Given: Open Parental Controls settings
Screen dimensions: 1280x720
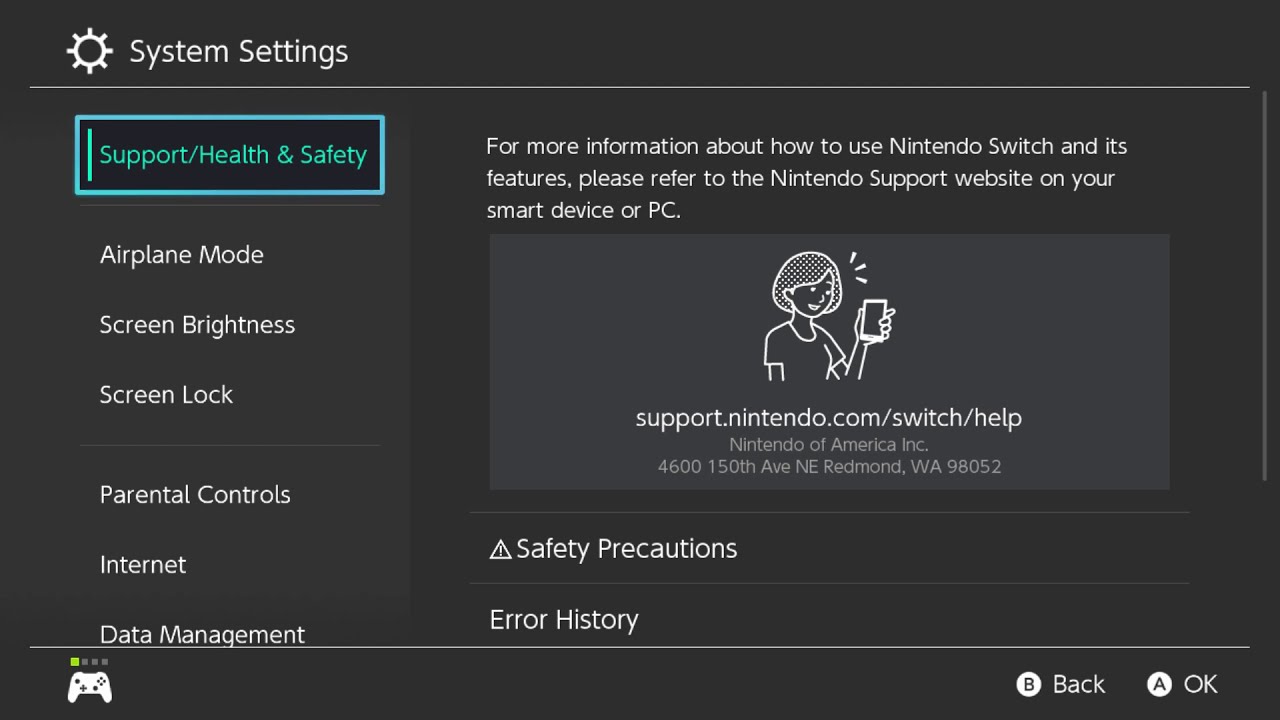Looking at the screenshot, I should click(230, 495).
